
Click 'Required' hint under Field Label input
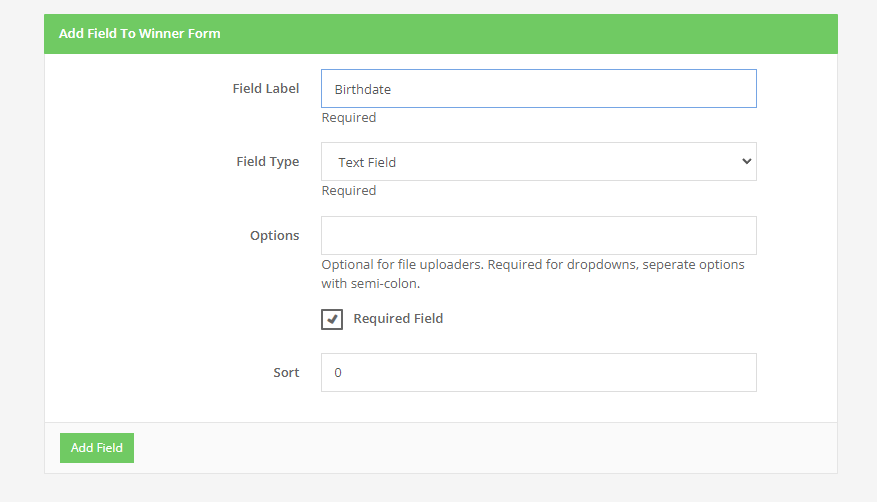348,118
